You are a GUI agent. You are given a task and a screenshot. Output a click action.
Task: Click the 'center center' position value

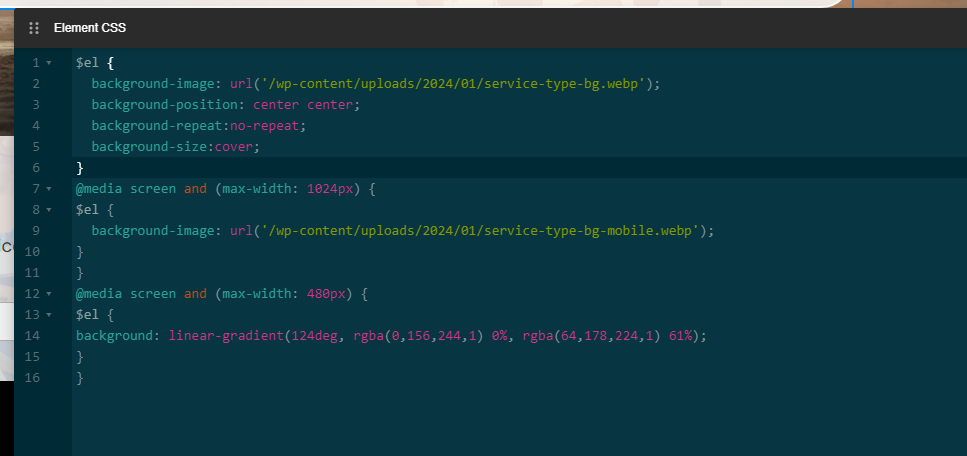[306, 105]
